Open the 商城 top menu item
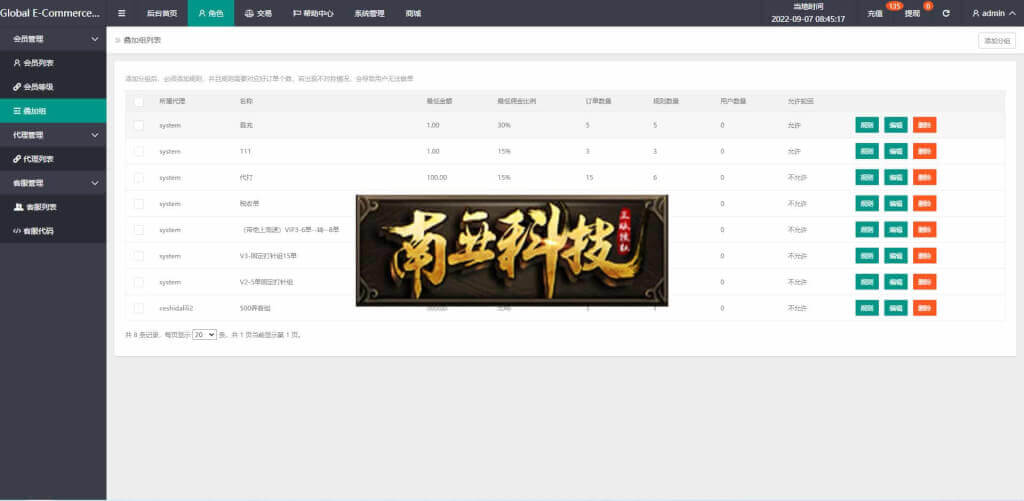Screen dimensions: 1024x501 pos(413,13)
